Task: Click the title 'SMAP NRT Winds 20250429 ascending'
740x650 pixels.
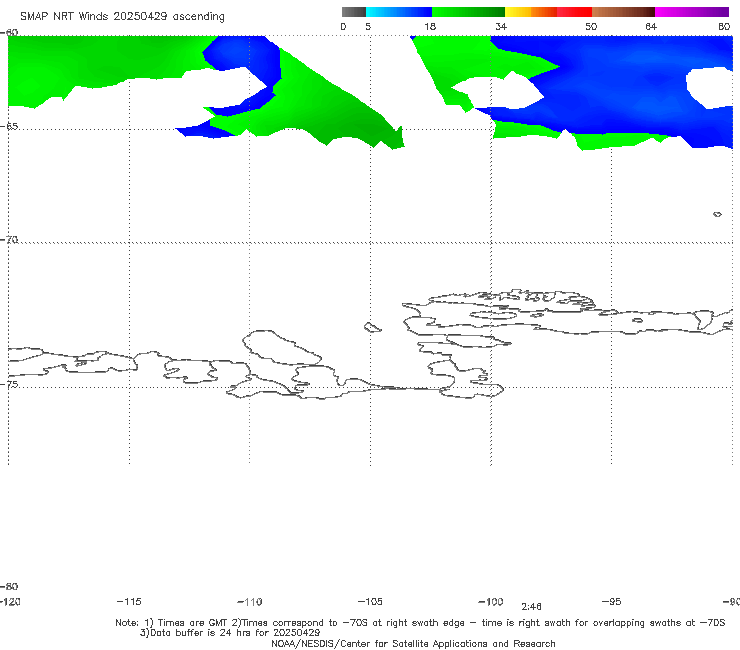Action: (122, 16)
